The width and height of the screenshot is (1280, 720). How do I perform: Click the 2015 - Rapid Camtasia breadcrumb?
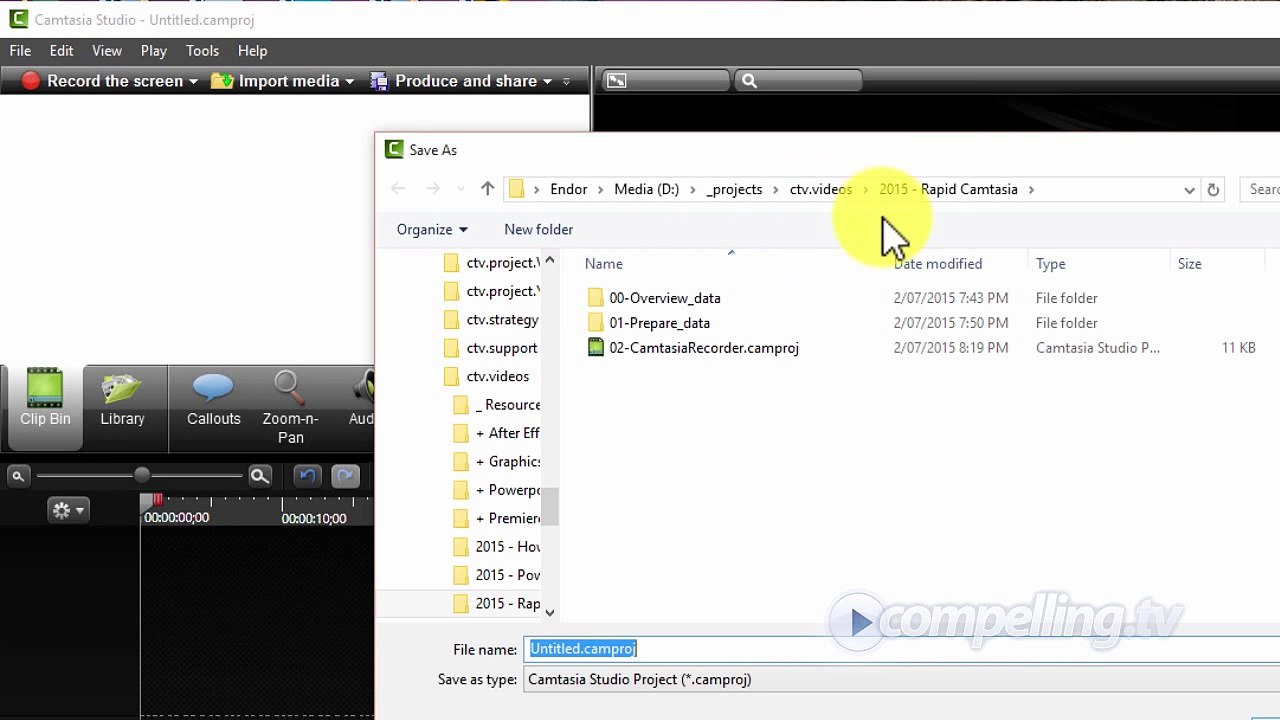pos(948,189)
